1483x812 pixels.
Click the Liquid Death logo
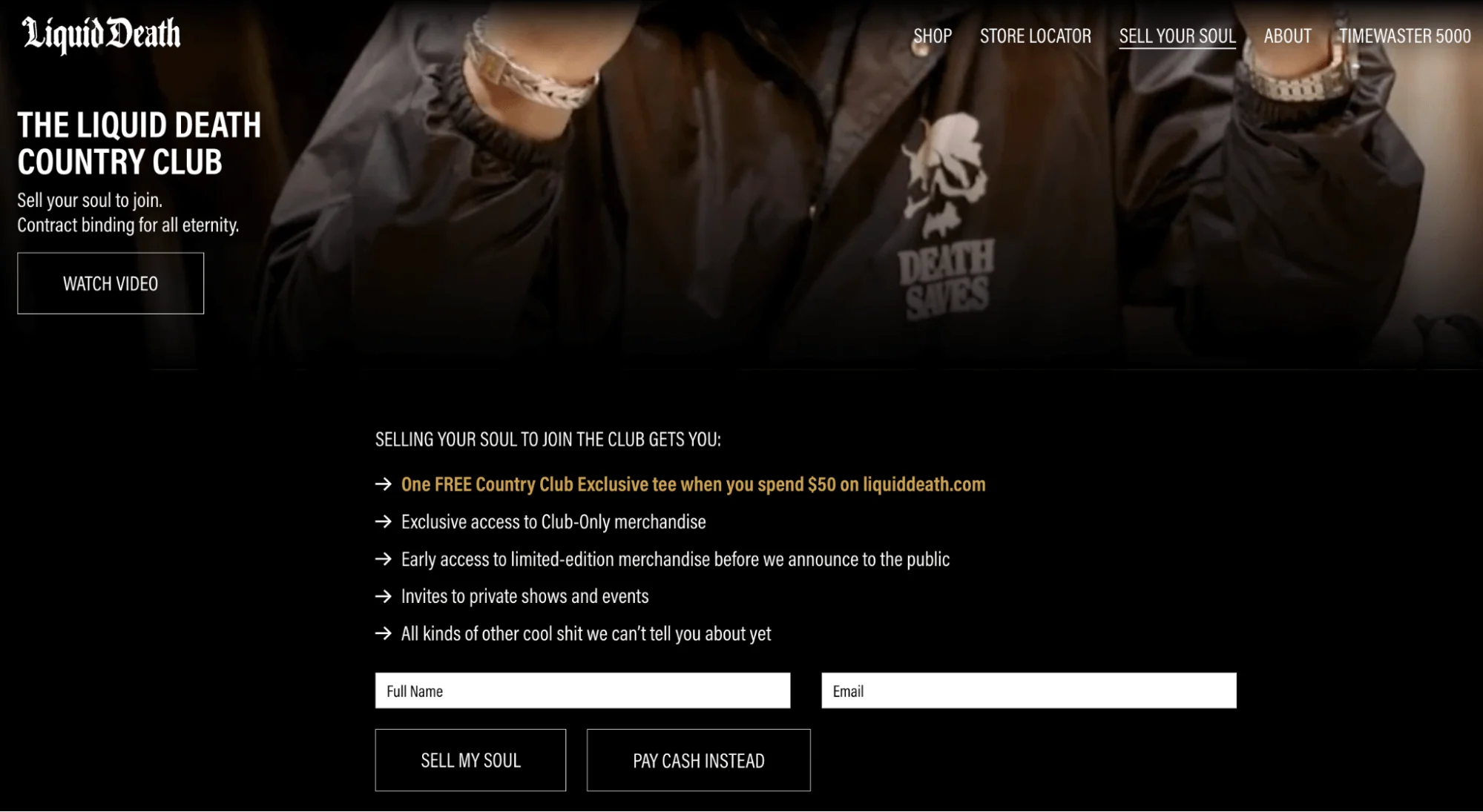(101, 34)
